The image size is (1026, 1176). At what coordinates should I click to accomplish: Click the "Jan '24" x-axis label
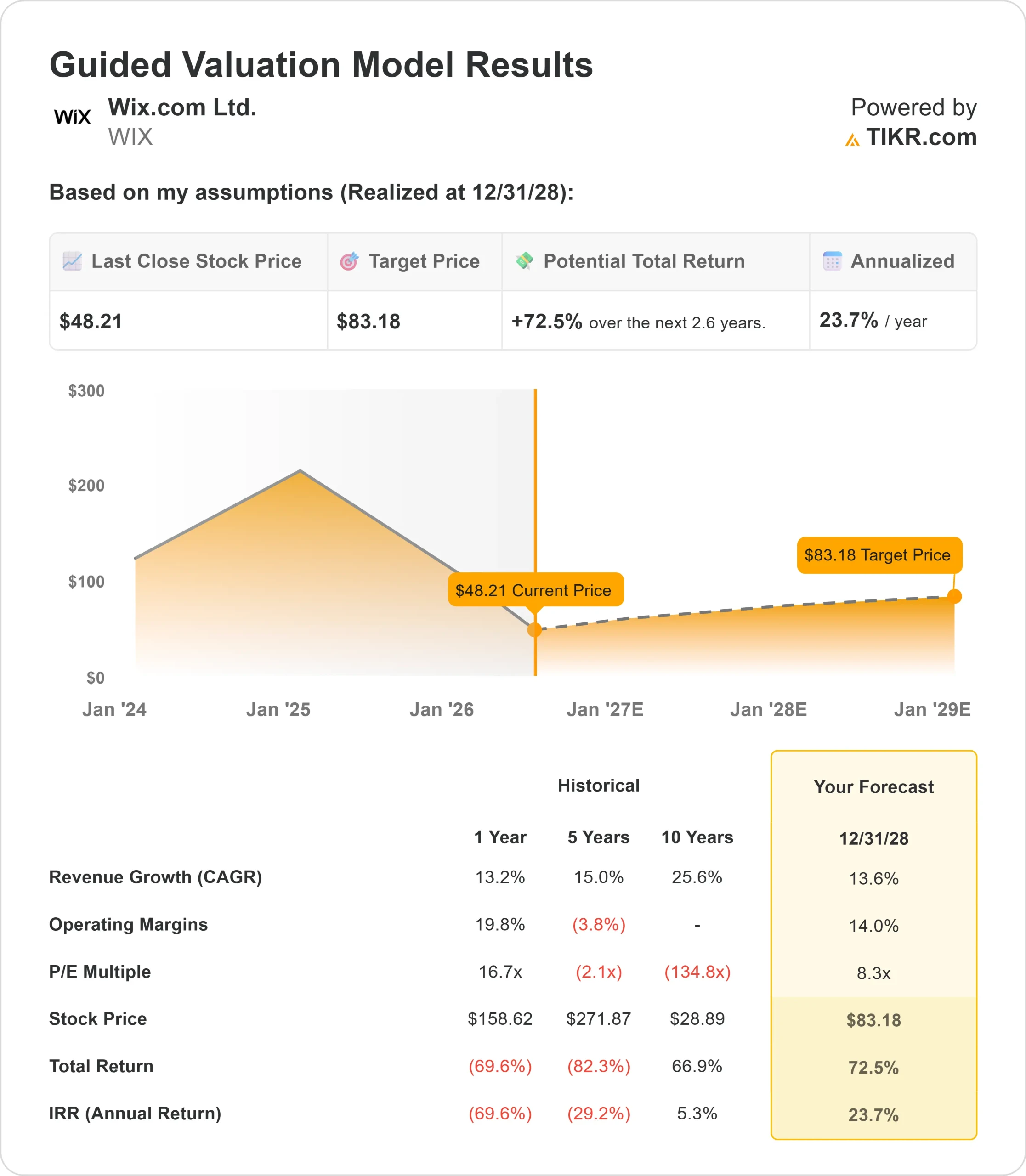pyautogui.click(x=114, y=710)
